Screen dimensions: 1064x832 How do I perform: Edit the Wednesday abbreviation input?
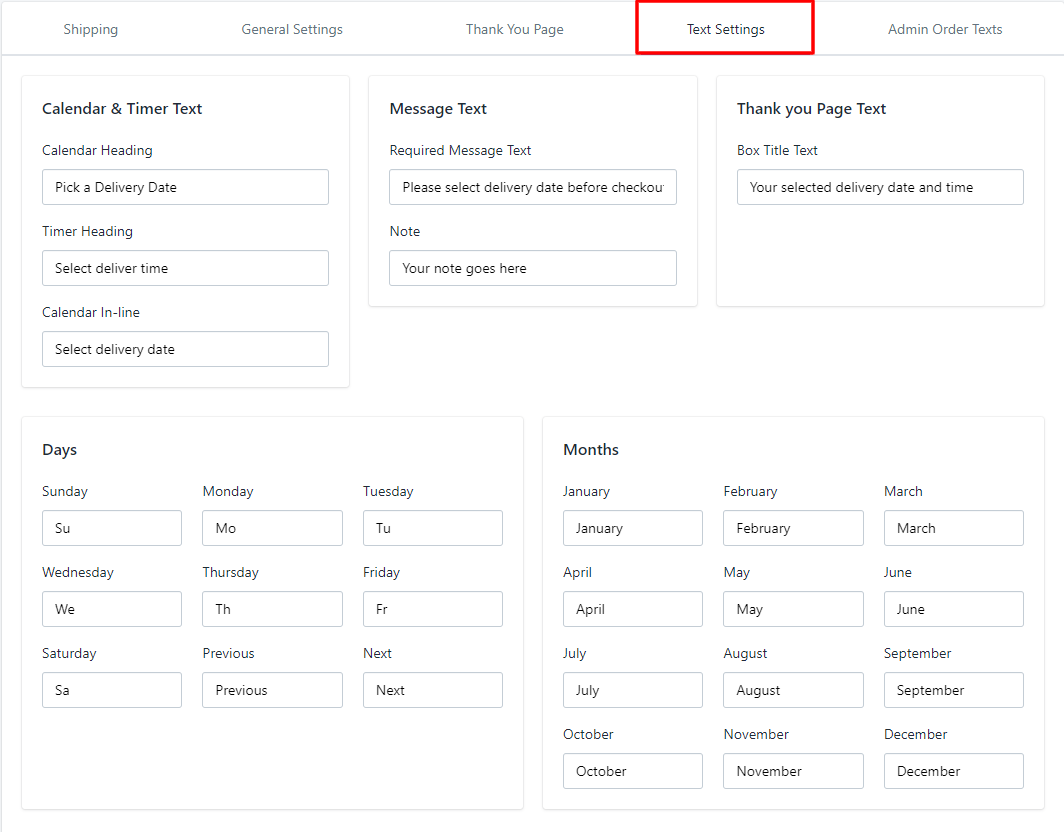click(x=112, y=609)
